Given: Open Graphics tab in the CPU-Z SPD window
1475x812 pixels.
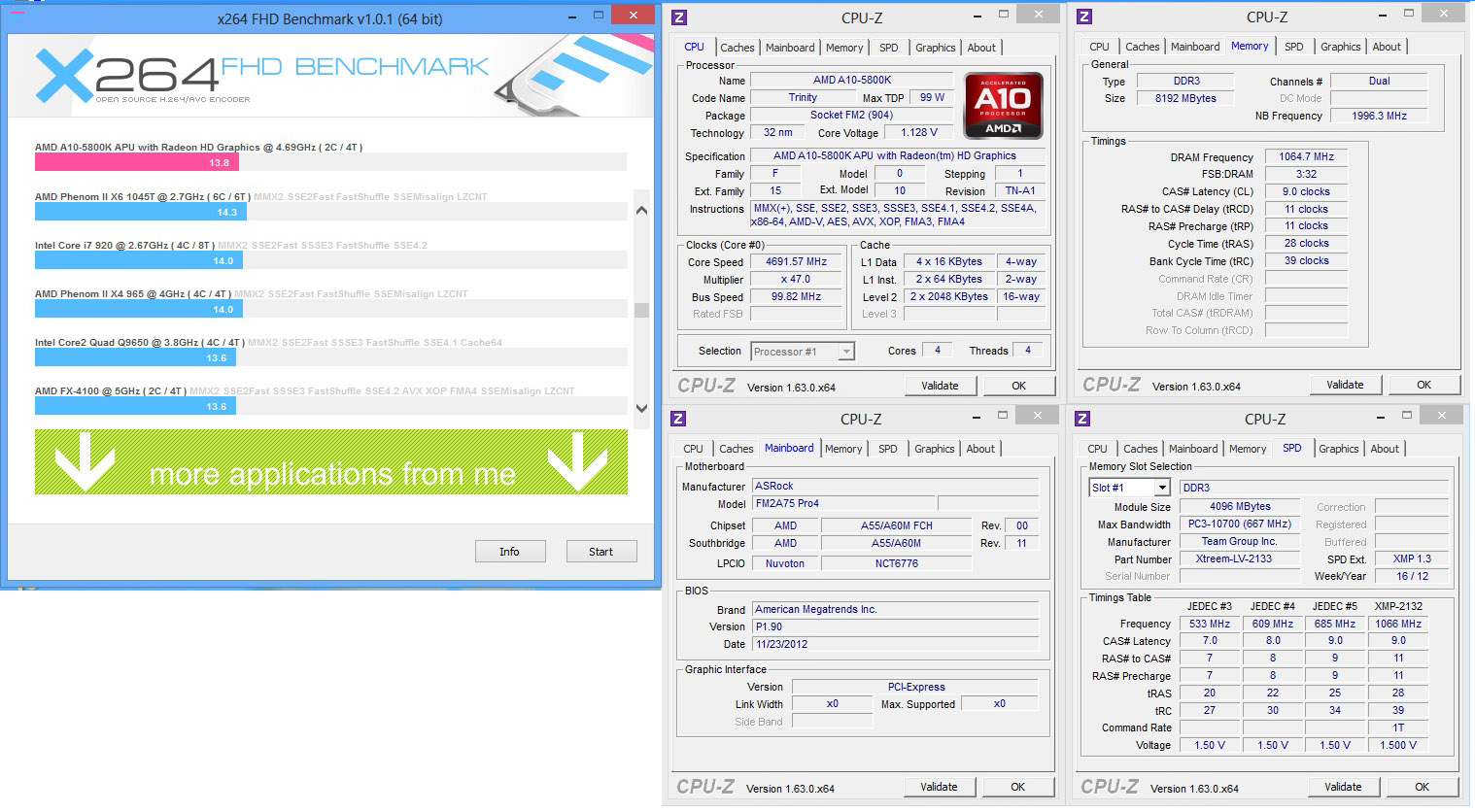Looking at the screenshot, I should coord(1338,449).
